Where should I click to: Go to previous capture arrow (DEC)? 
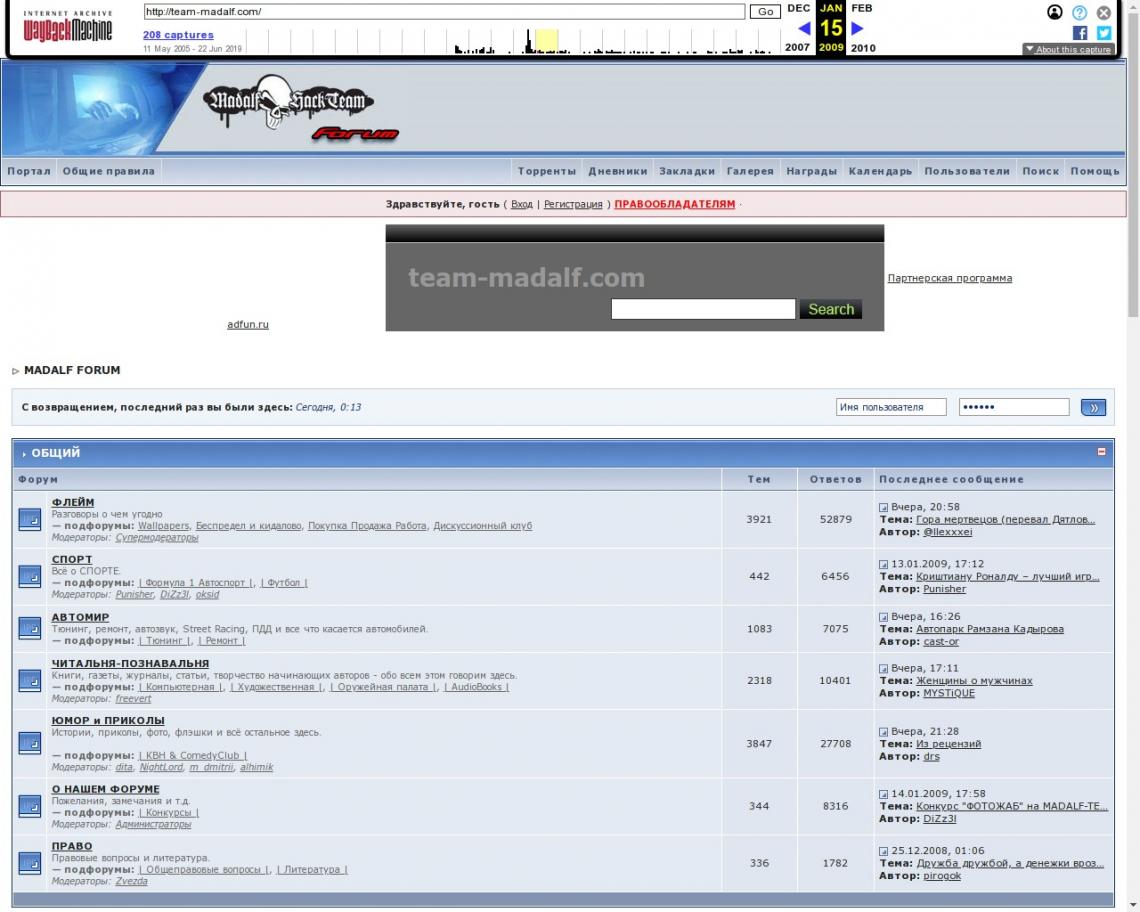(x=804, y=28)
